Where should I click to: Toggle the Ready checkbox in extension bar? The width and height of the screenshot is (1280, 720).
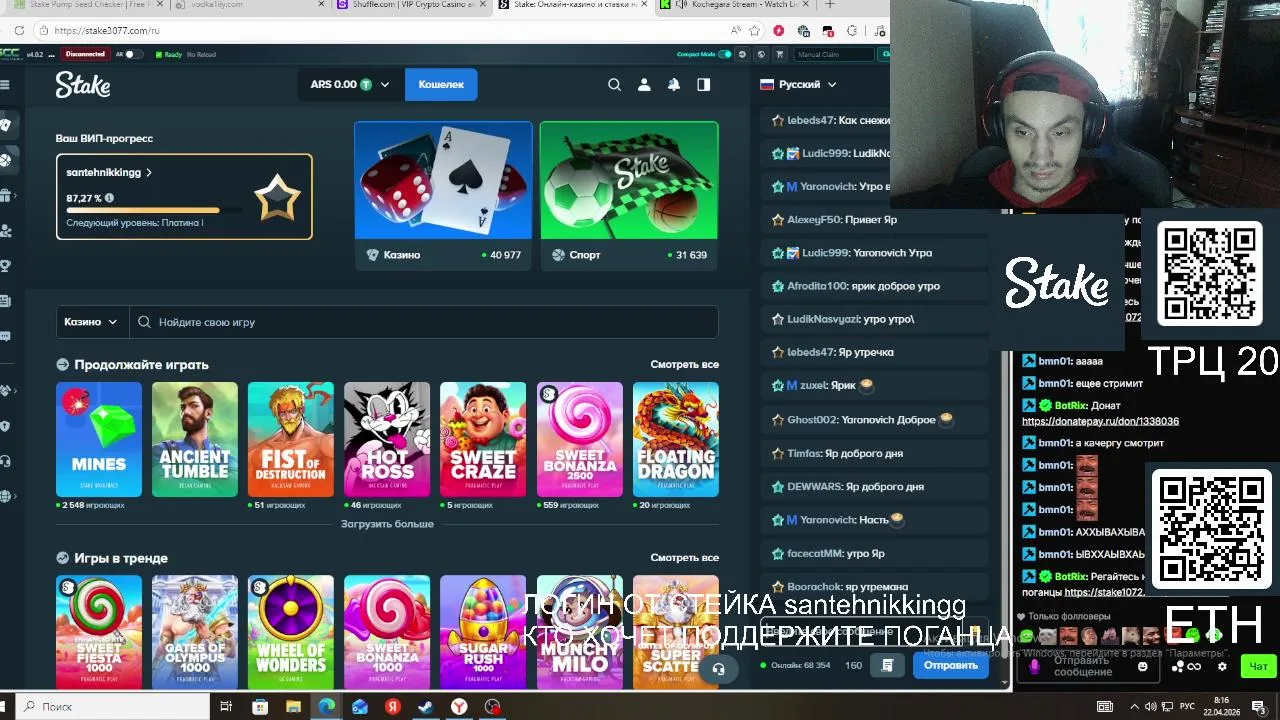tap(159, 54)
